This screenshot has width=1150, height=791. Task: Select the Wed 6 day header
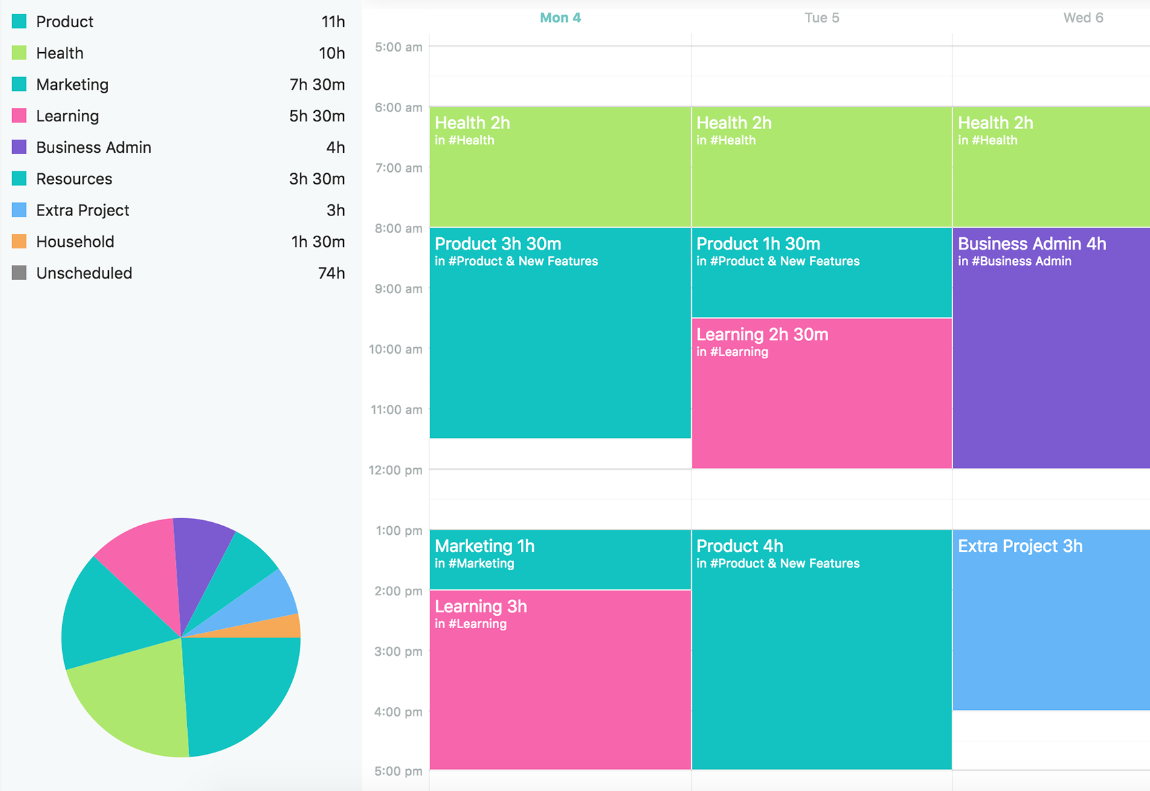pyautogui.click(x=1083, y=18)
